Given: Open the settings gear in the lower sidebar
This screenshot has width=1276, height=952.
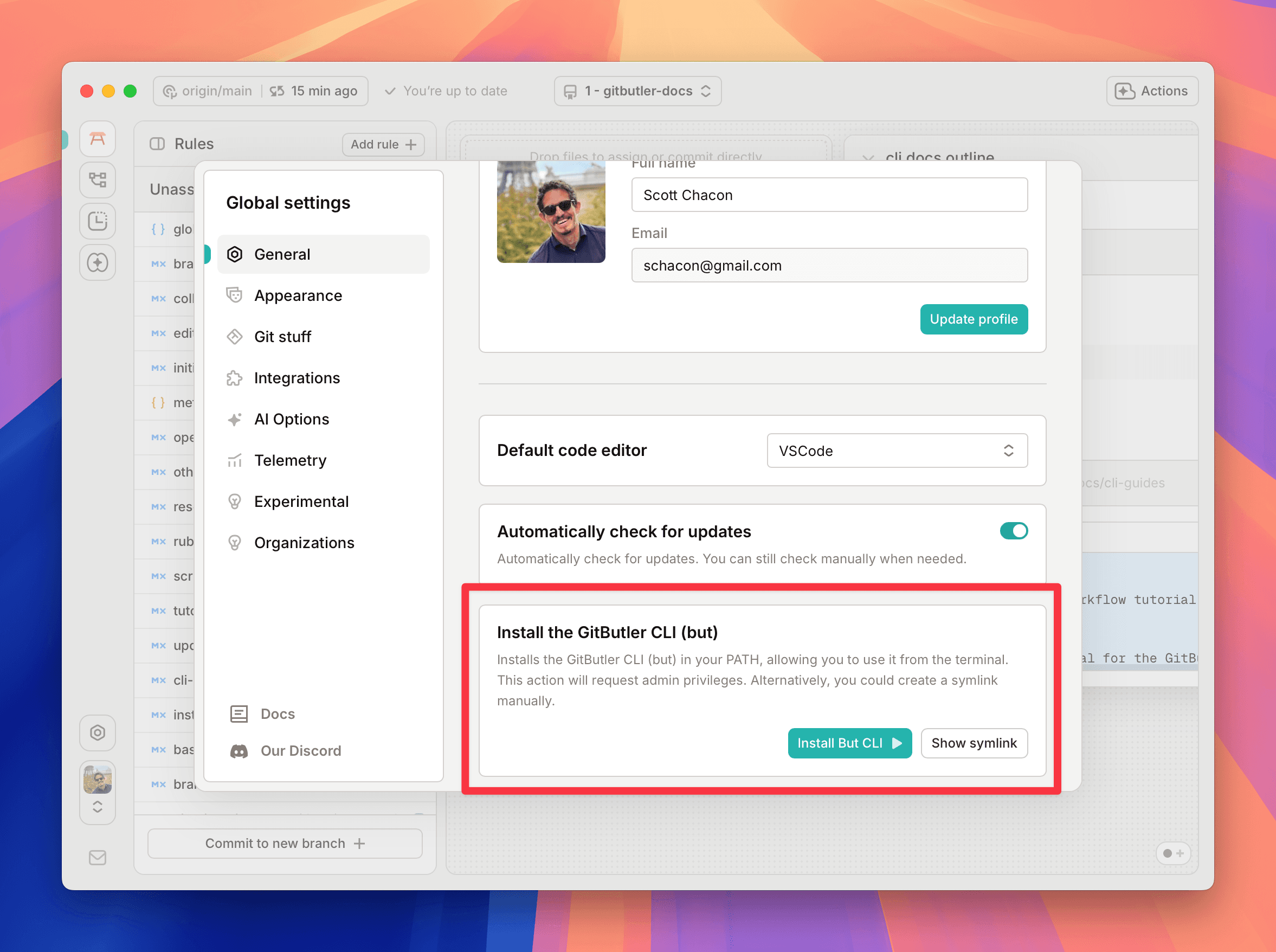Looking at the screenshot, I should pos(98,733).
